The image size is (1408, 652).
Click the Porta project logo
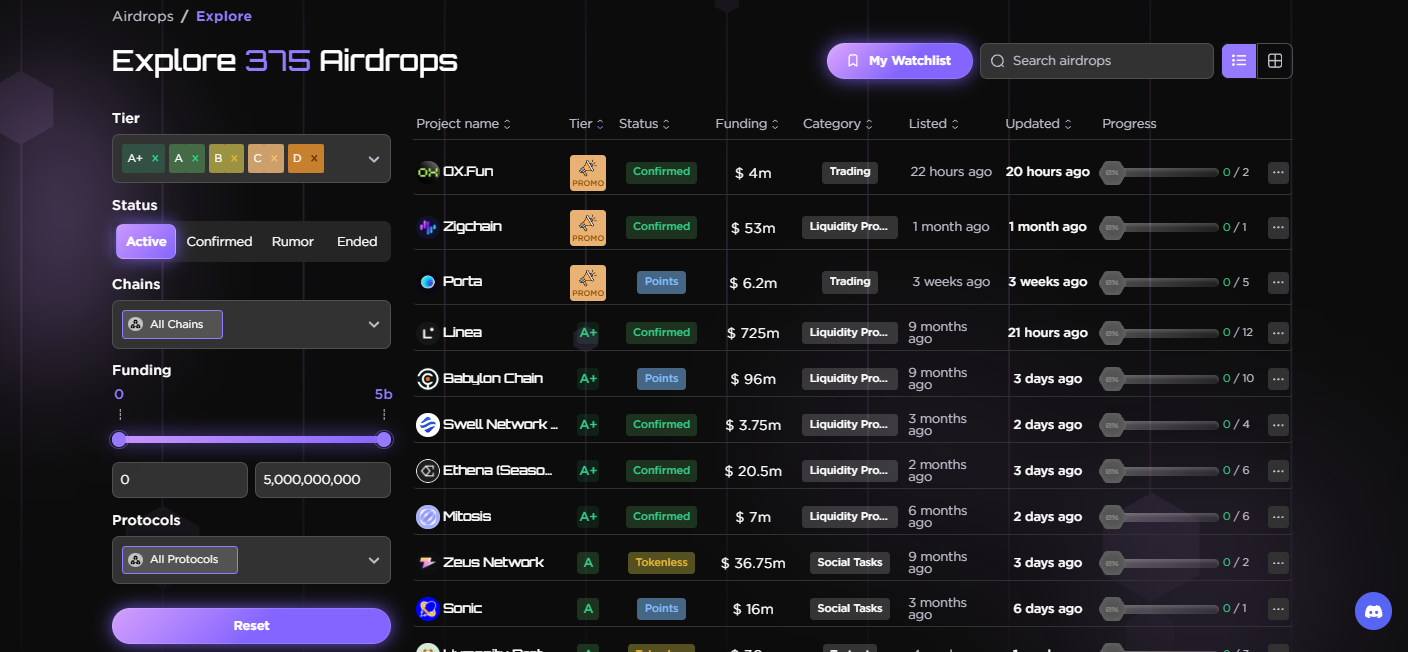[x=428, y=282]
